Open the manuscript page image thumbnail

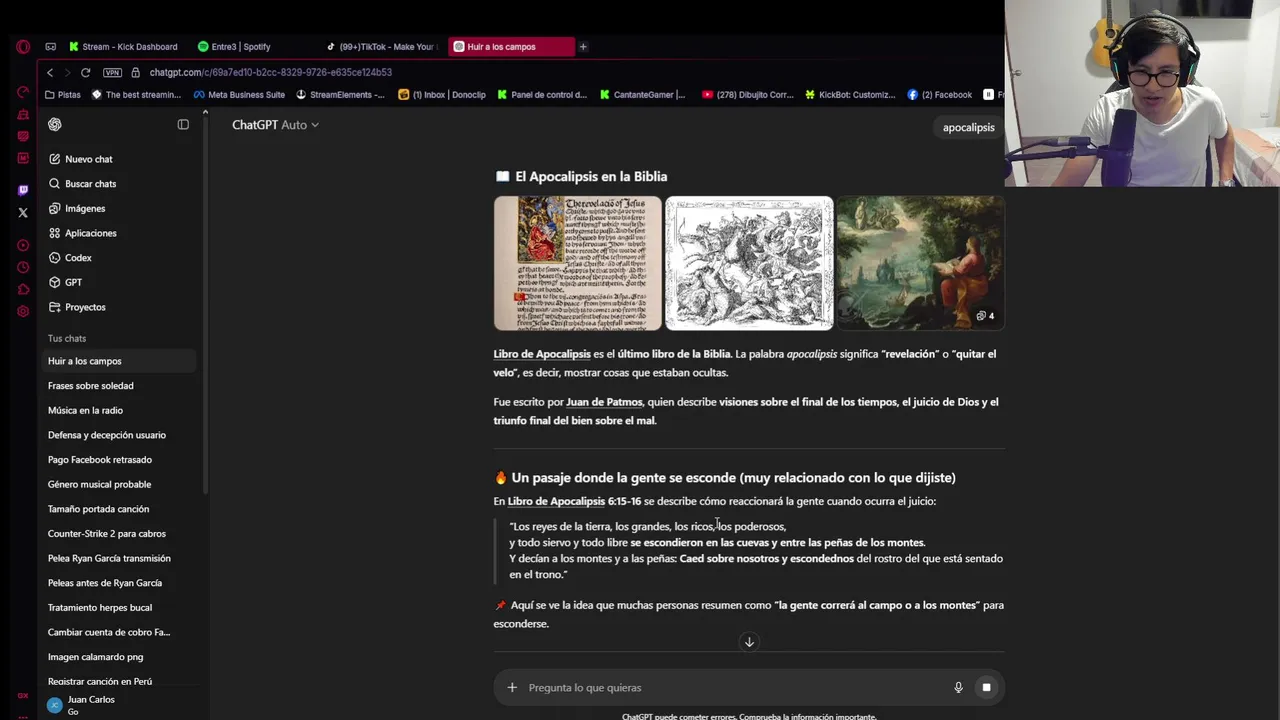coord(577,263)
